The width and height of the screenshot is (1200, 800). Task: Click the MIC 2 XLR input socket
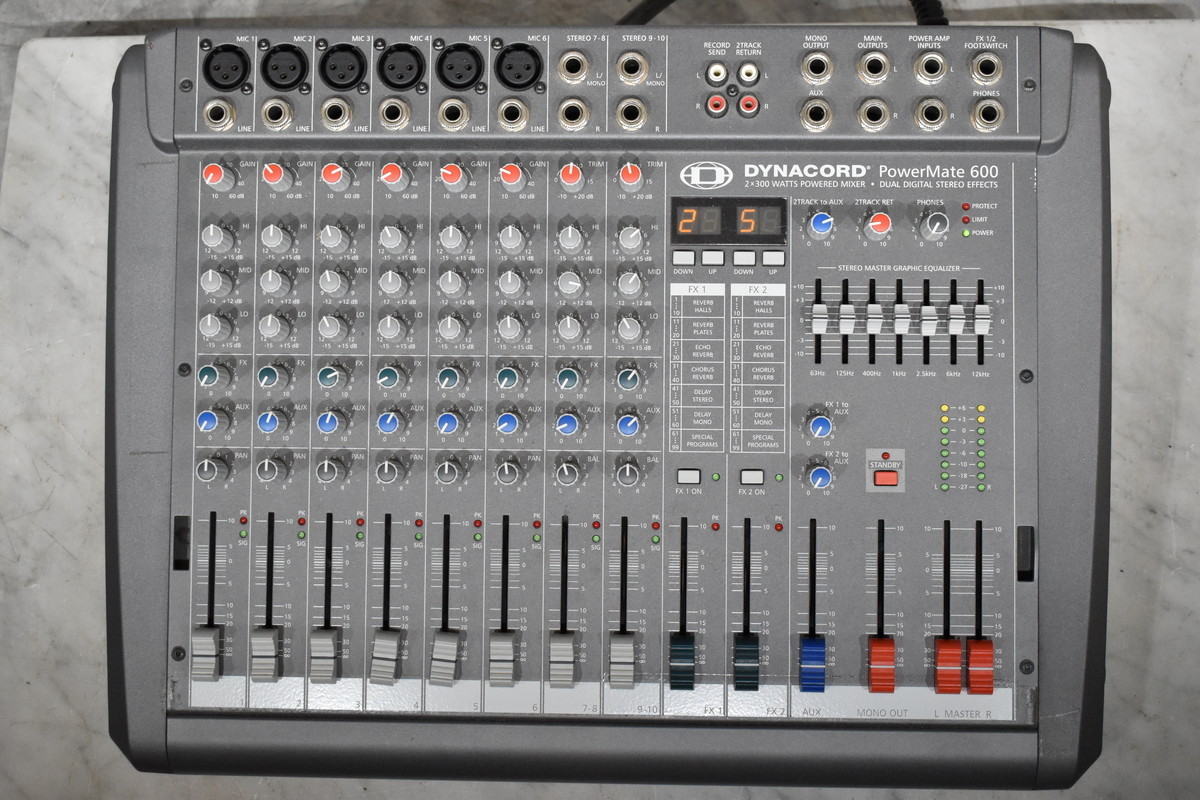click(x=284, y=69)
